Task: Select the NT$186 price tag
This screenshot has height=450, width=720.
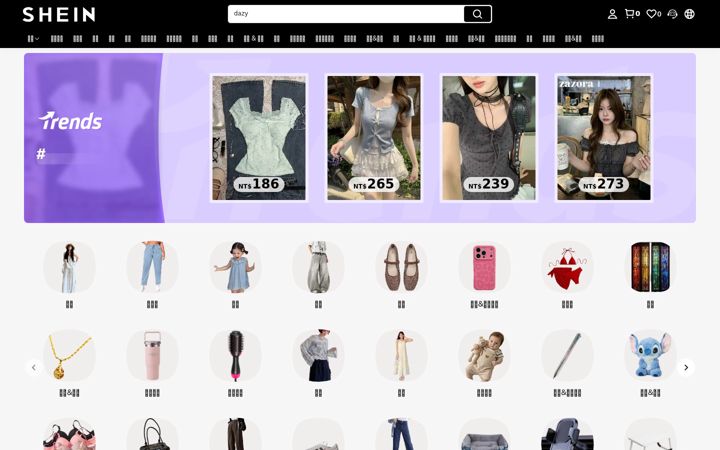Action: [259, 184]
